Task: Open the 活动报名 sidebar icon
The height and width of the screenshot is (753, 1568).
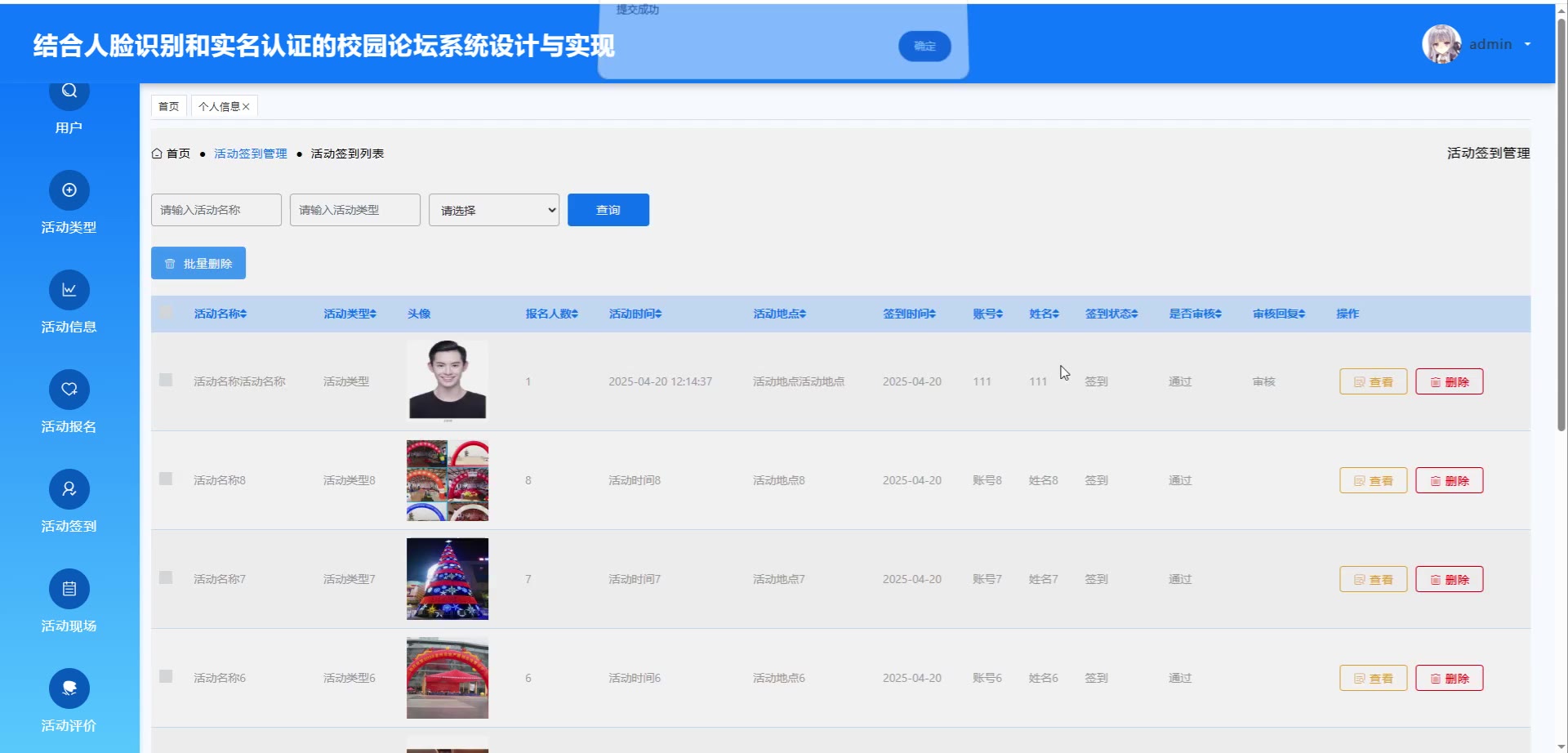Action: tap(69, 390)
